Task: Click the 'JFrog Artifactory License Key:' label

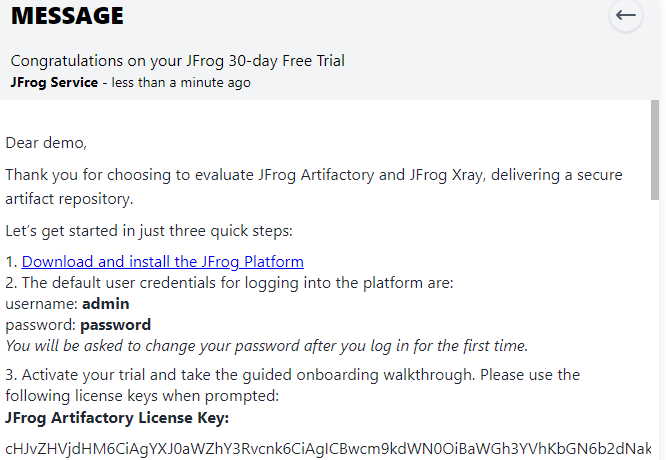Action: (x=117, y=418)
